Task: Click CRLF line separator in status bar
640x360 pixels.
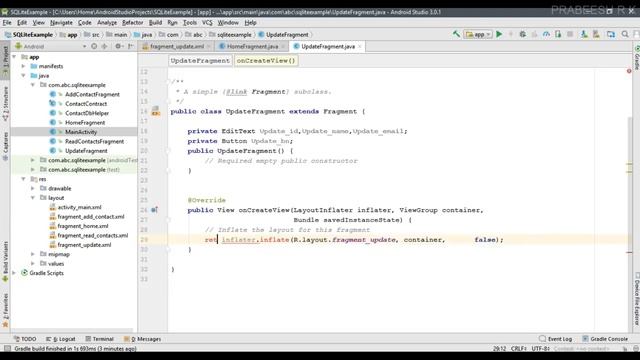Action: [x=519, y=349]
